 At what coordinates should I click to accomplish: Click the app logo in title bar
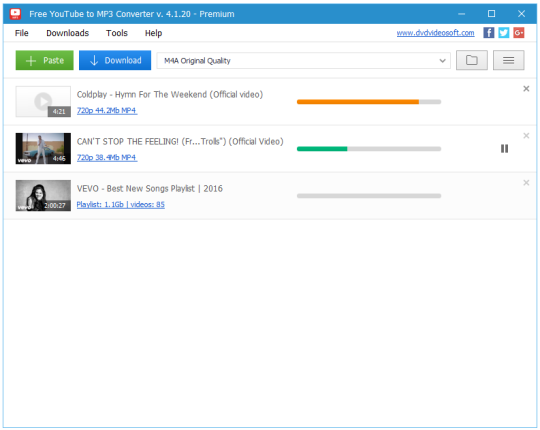pos(15,14)
